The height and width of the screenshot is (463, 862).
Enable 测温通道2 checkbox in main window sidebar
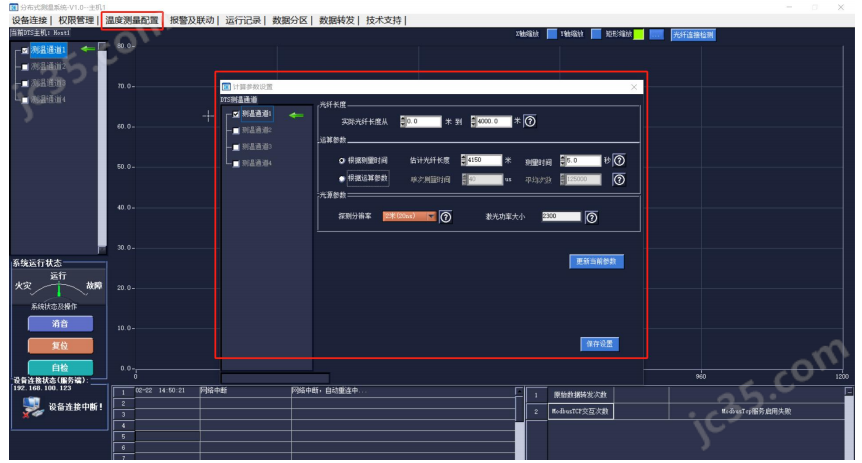25,67
